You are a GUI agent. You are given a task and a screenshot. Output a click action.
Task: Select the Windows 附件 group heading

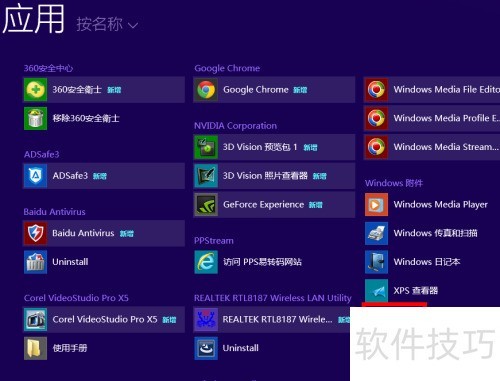(x=394, y=183)
